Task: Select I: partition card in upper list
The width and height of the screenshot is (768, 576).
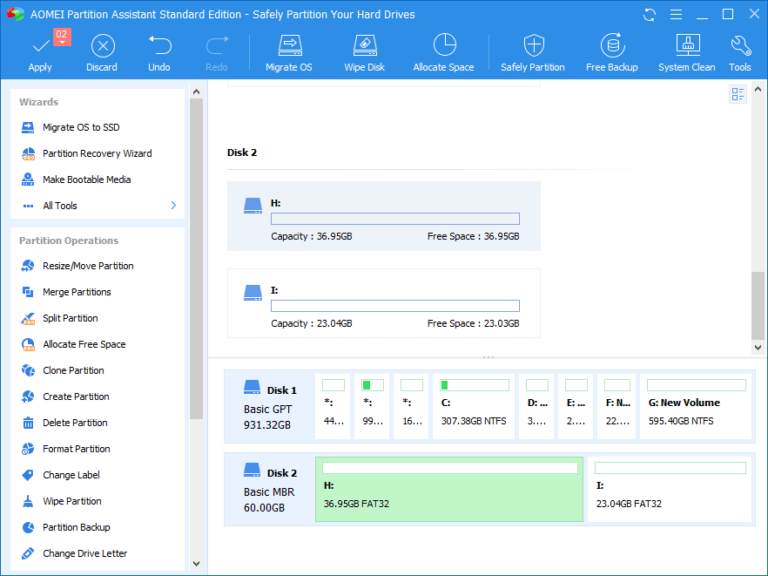Action: [x=384, y=303]
